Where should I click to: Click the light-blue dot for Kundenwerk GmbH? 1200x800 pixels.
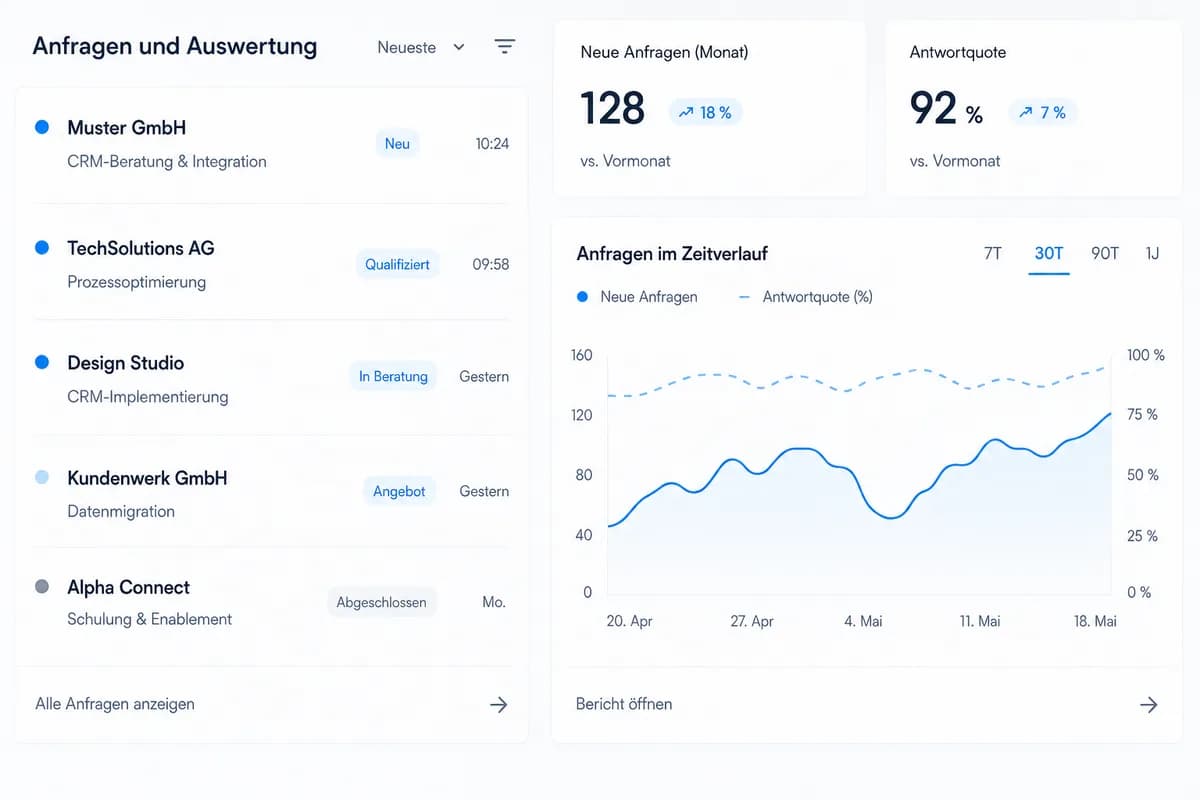click(x=42, y=478)
